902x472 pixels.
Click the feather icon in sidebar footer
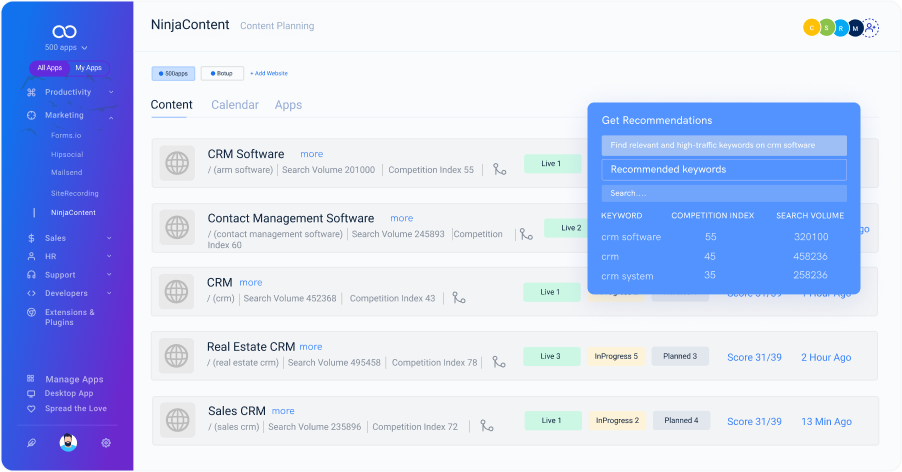[31, 442]
